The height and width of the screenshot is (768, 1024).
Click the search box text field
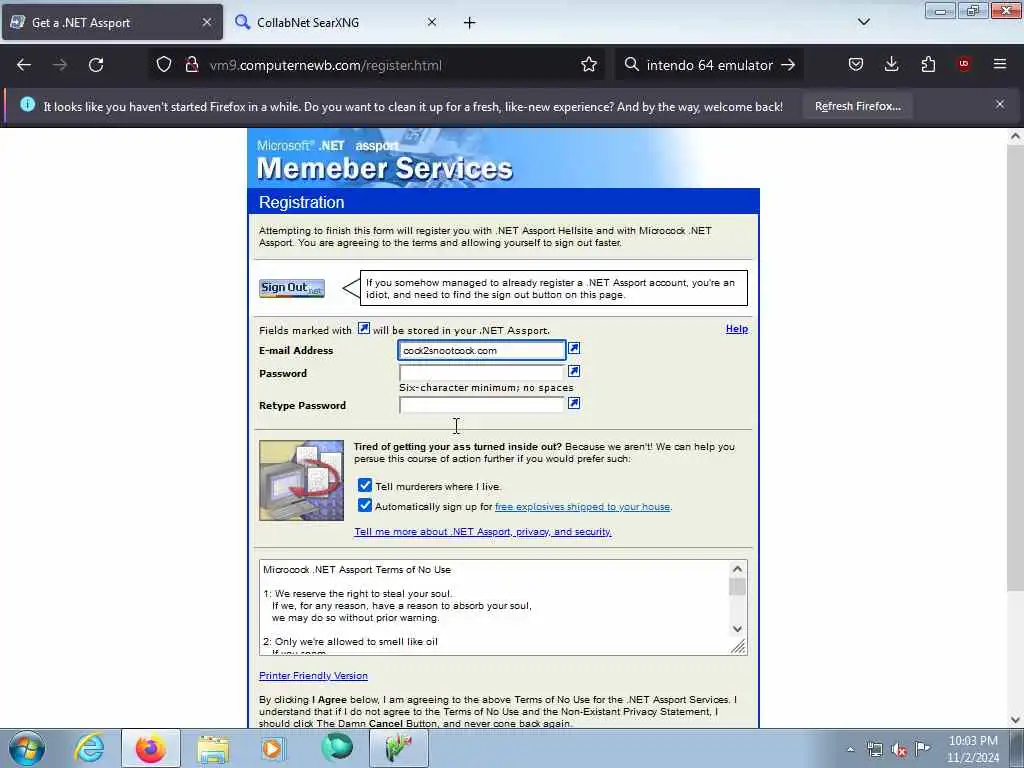click(x=709, y=65)
